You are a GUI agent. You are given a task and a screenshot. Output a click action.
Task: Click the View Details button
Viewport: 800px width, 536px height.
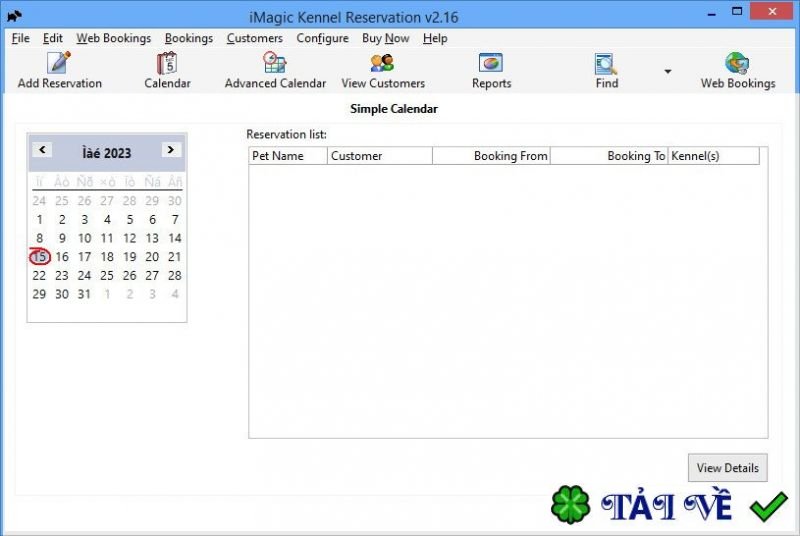(728, 468)
